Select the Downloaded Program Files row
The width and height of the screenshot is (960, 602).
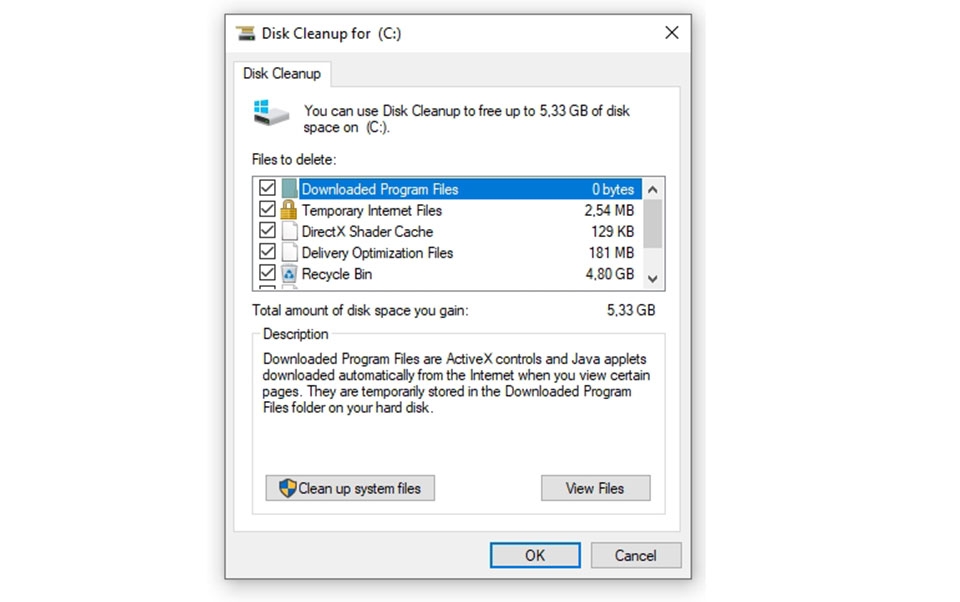coord(450,189)
